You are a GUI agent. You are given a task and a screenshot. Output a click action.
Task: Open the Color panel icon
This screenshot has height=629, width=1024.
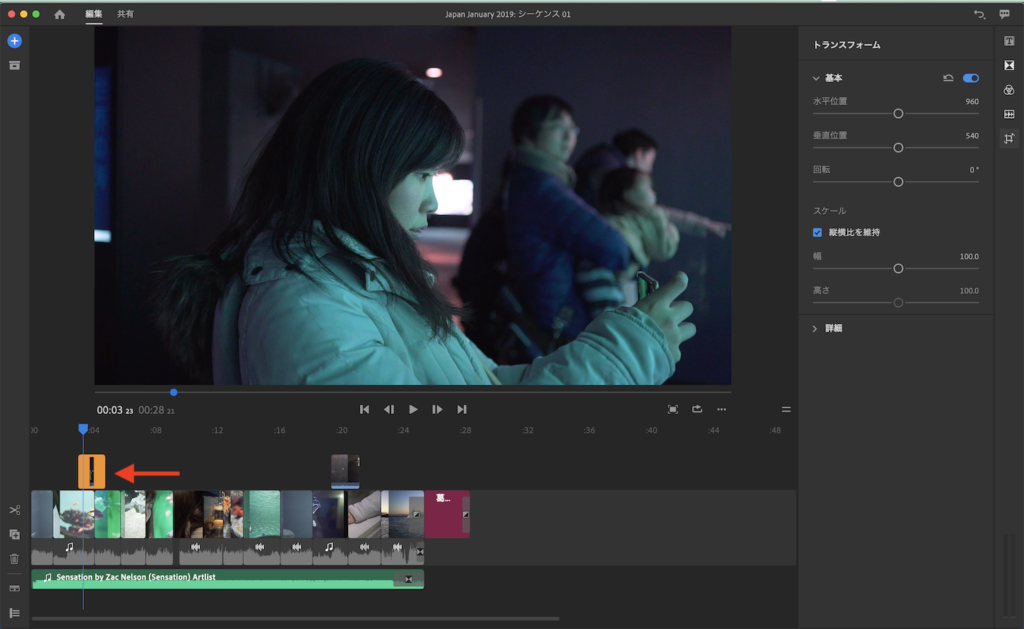(x=1009, y=90)
